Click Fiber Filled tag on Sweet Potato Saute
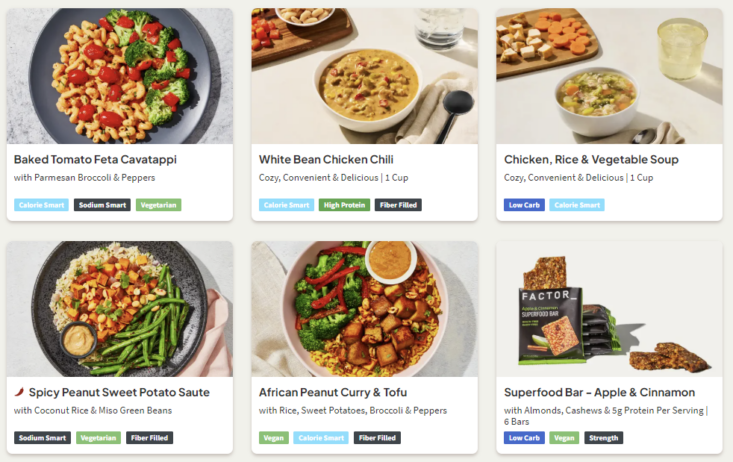The image size is (733, 462). coord(149,437)
